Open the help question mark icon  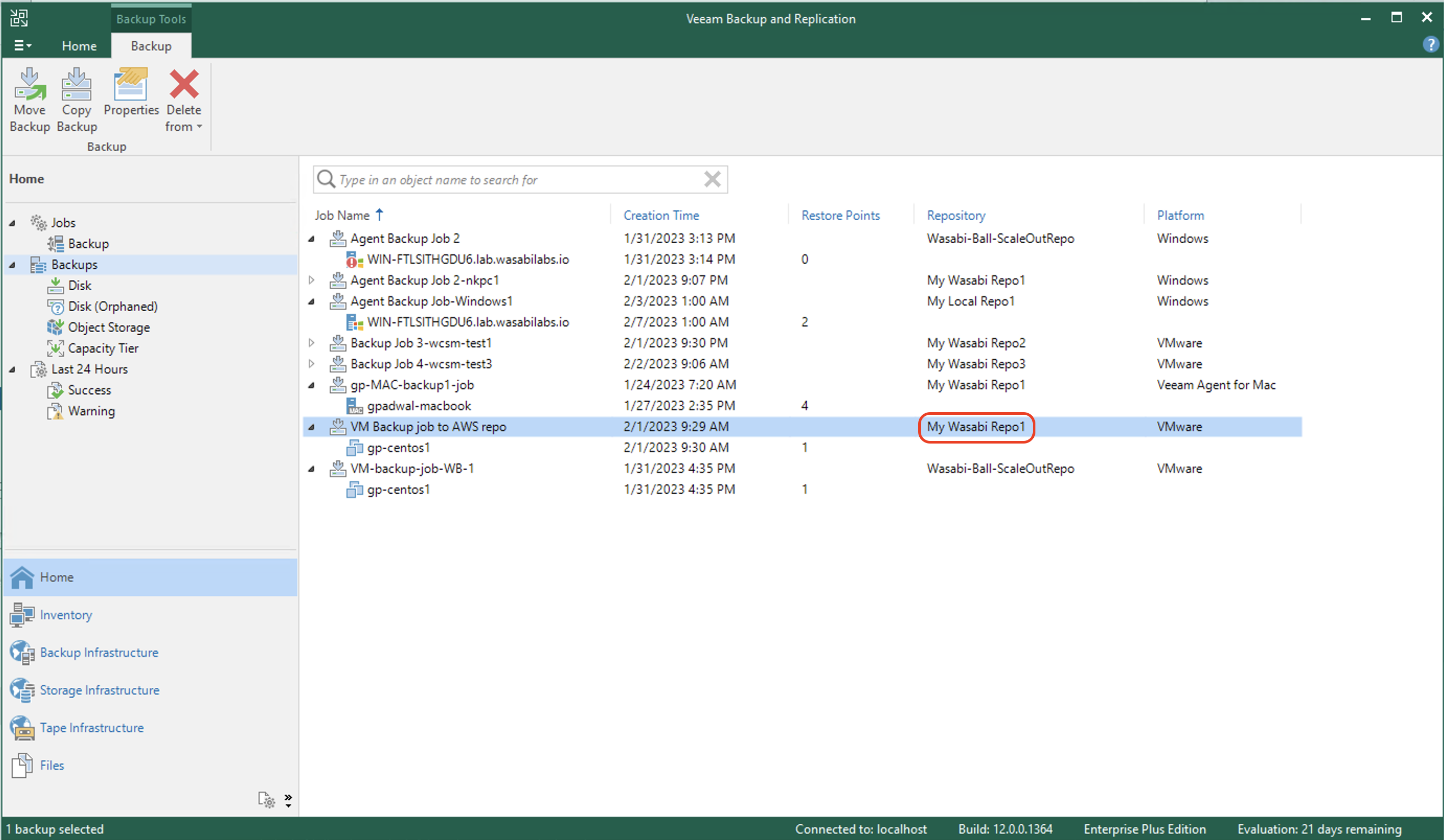click(x=1430, y=44)
